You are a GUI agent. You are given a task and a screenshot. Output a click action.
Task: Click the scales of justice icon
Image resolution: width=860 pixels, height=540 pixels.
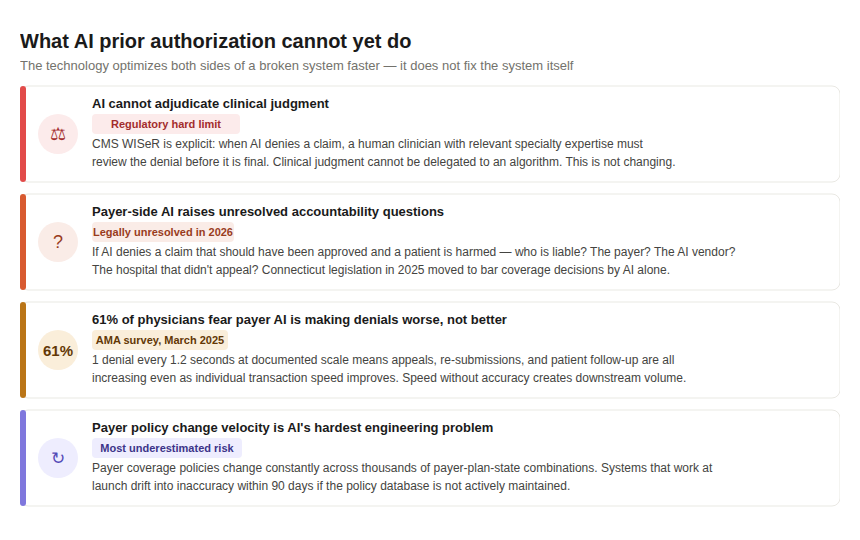(x=58, y=134)
